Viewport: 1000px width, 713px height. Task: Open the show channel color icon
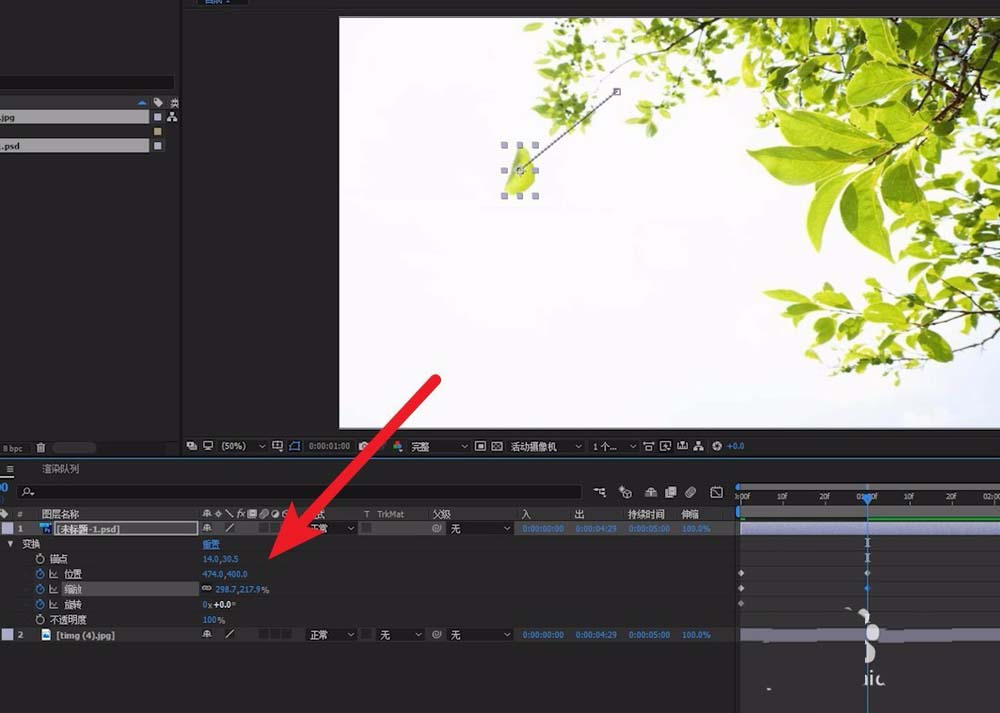(397, 446)
